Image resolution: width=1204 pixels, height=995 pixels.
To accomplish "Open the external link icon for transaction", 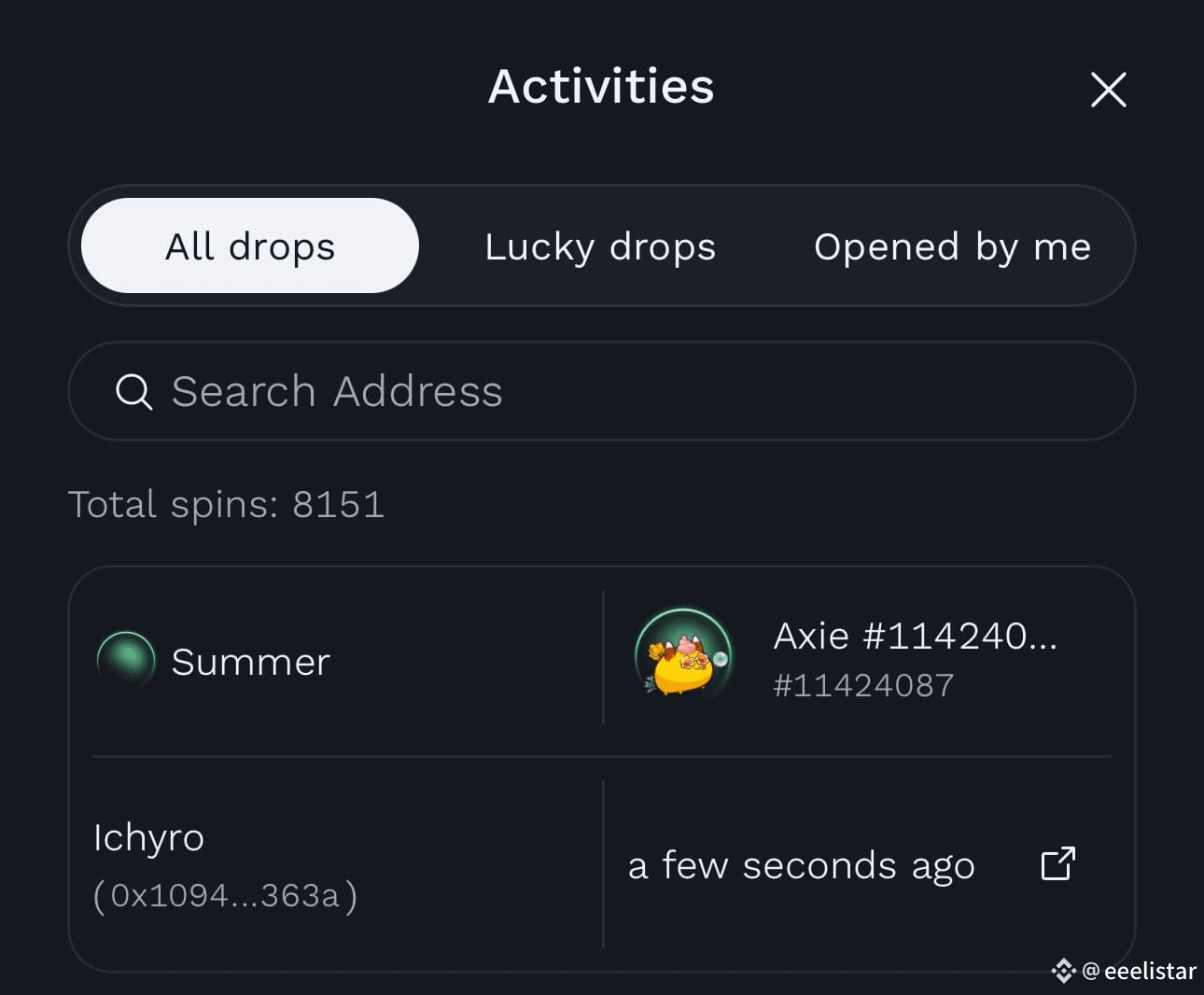I will pos(1057,863).
